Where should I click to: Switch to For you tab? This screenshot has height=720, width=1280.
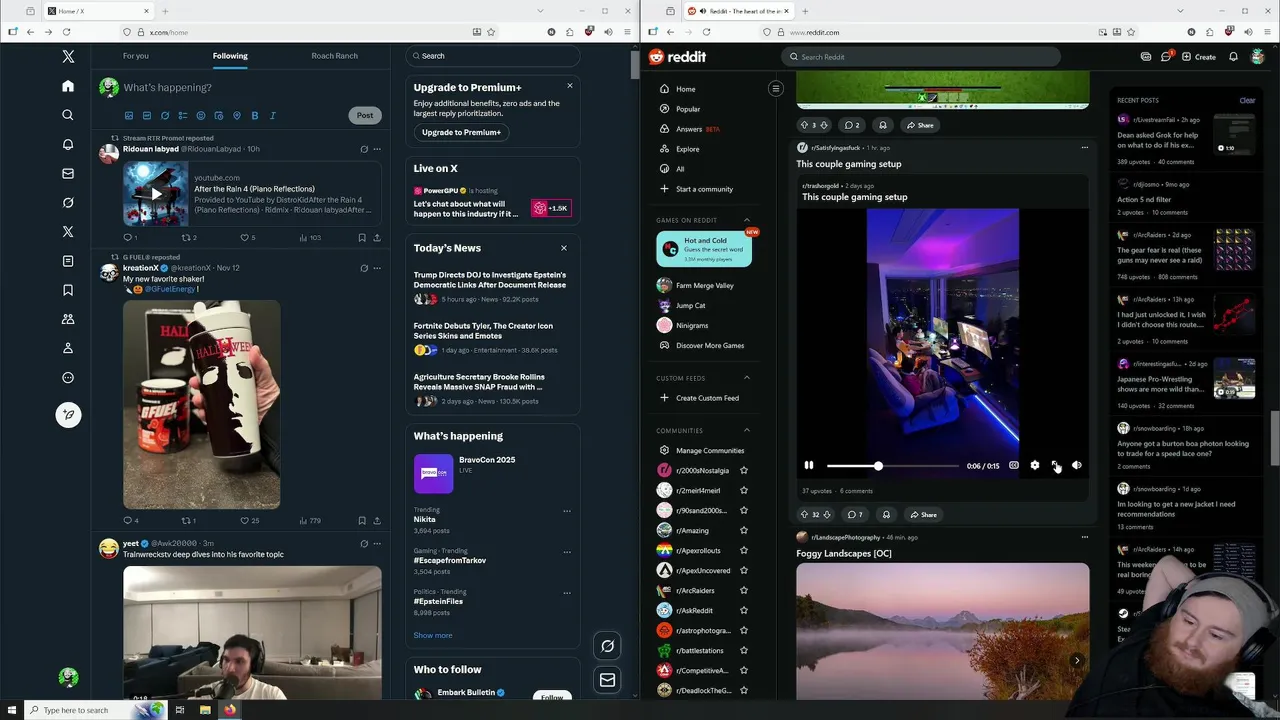click(x=136, y=56)
